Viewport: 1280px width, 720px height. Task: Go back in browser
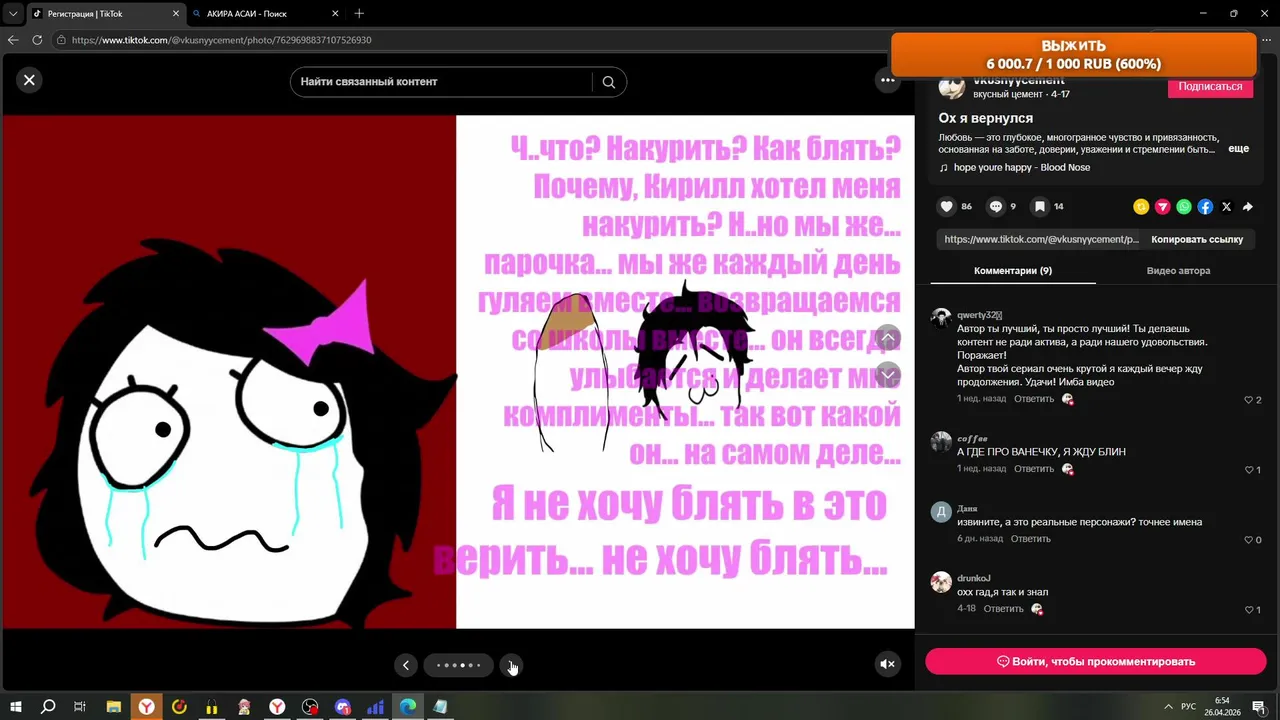tap(13, 40)
